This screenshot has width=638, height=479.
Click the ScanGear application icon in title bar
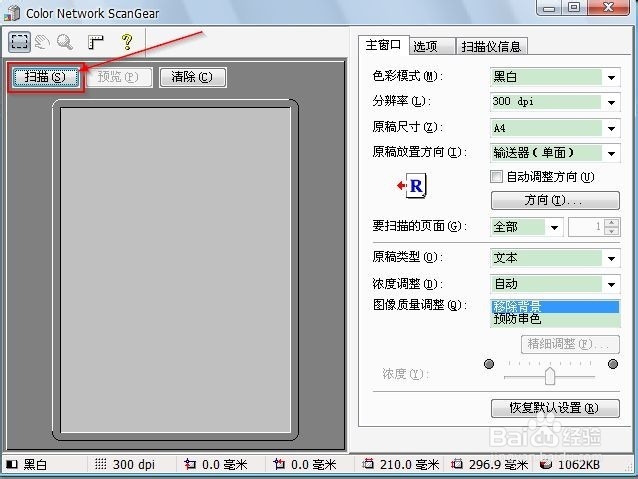click(x=12, y=13)
